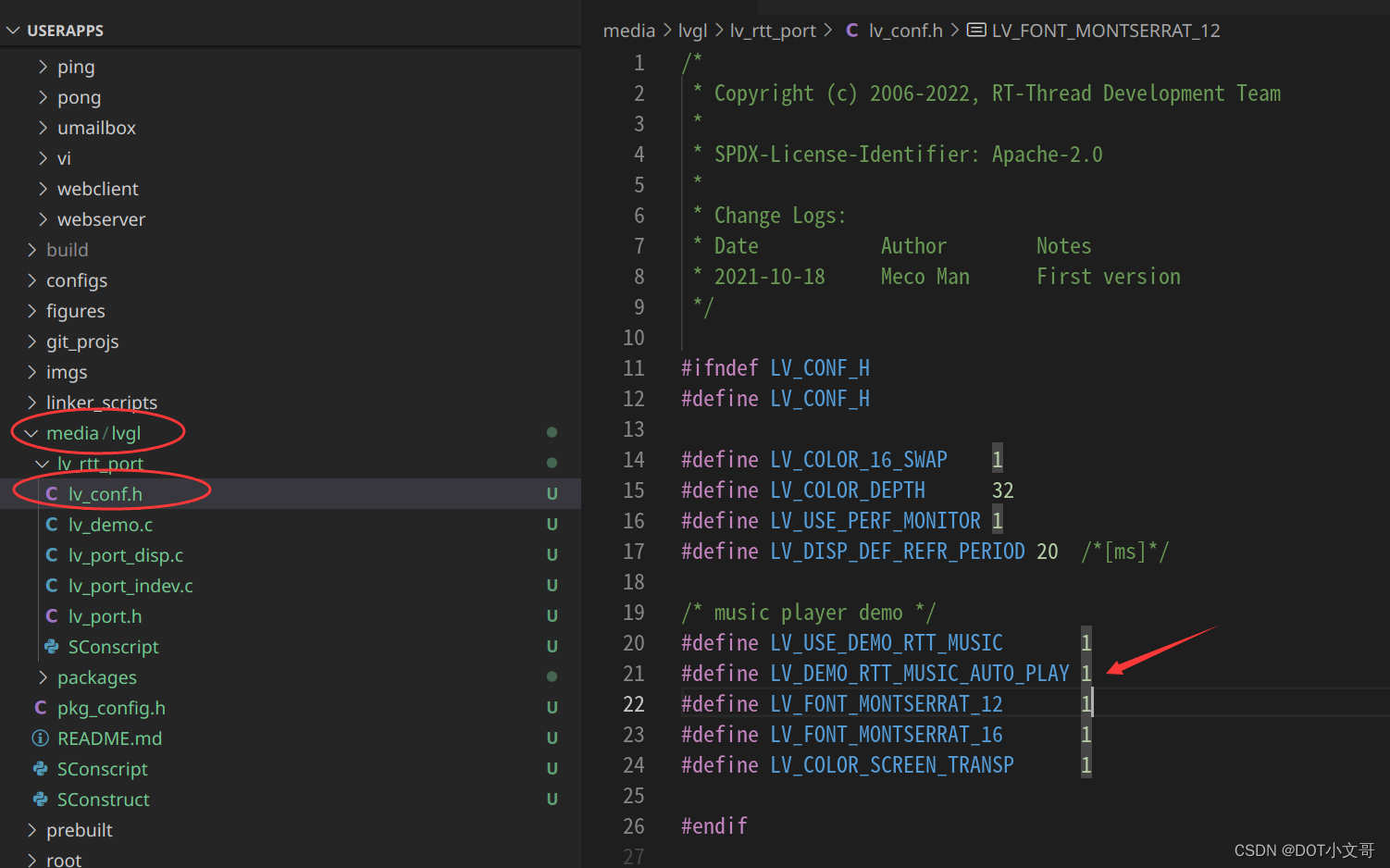Expand the ping folder chevron
The height and width of the screenshot is (868, 1390).
tap(43, 67)
